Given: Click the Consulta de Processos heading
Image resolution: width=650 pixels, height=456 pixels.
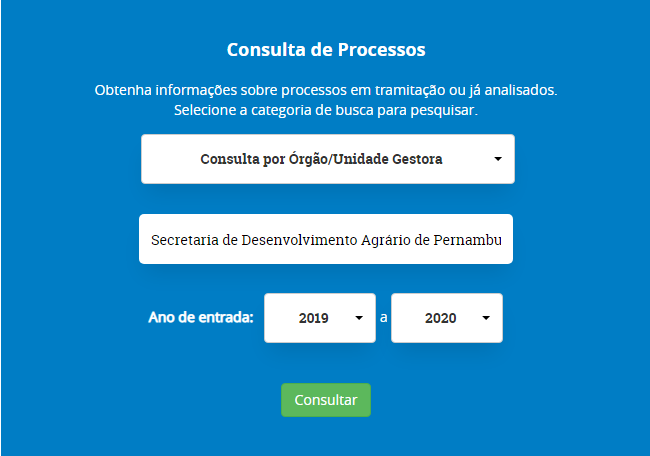Looking at the screenshot, I should 326,50.
